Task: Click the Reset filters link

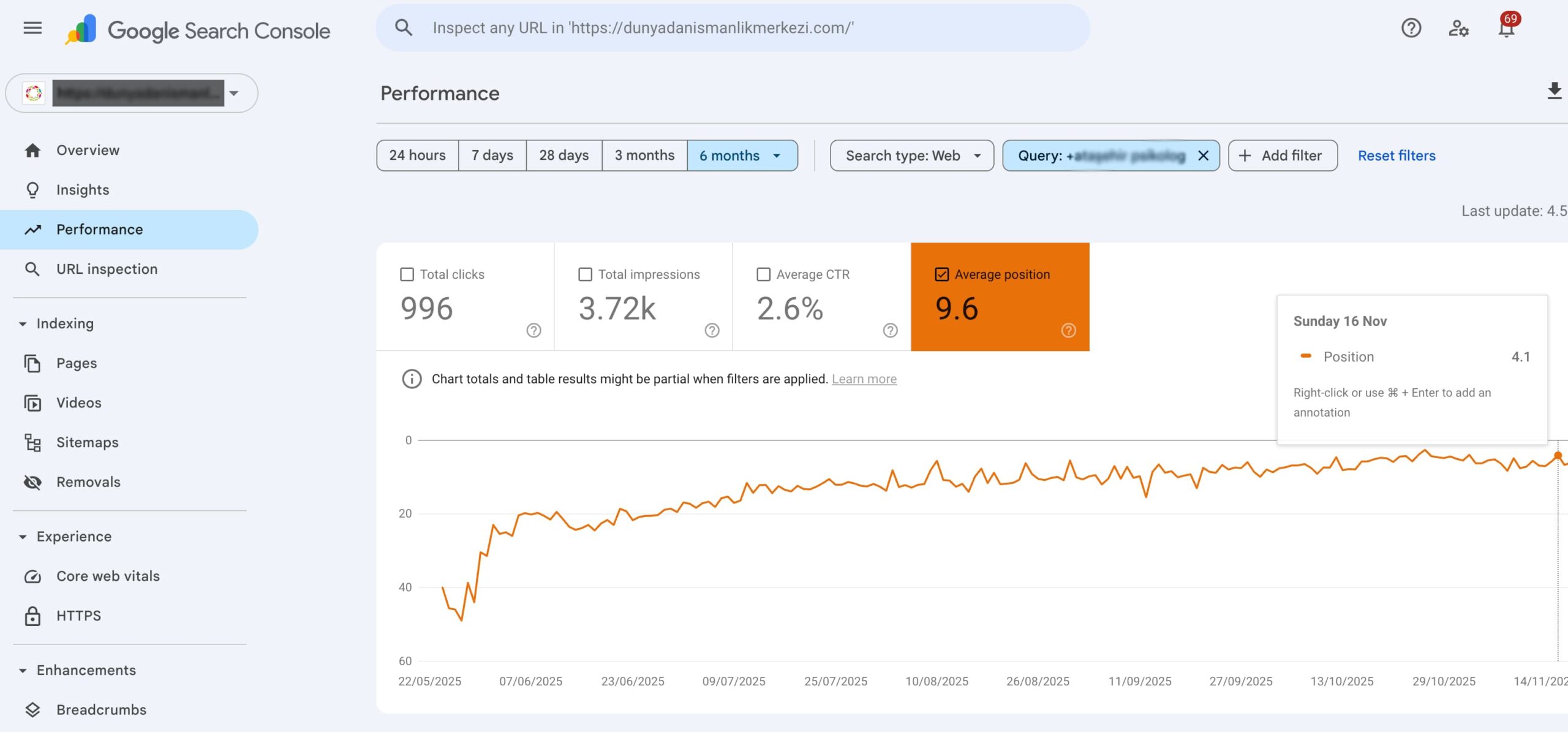Action: coord(1396,156)
